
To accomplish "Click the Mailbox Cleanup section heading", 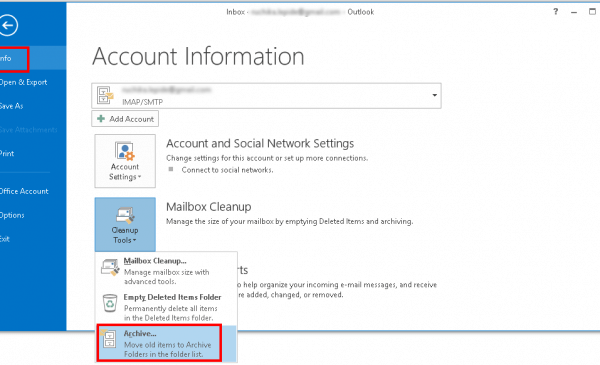I will pos(209,207).
